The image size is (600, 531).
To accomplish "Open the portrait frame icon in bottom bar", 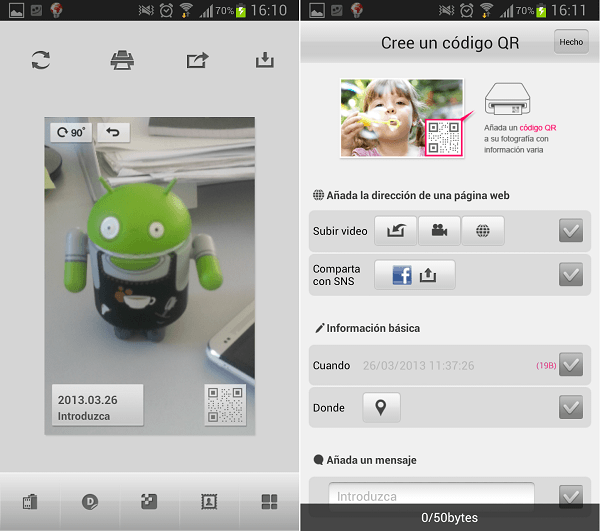I will pyautogui.click(x=209, y=502).
